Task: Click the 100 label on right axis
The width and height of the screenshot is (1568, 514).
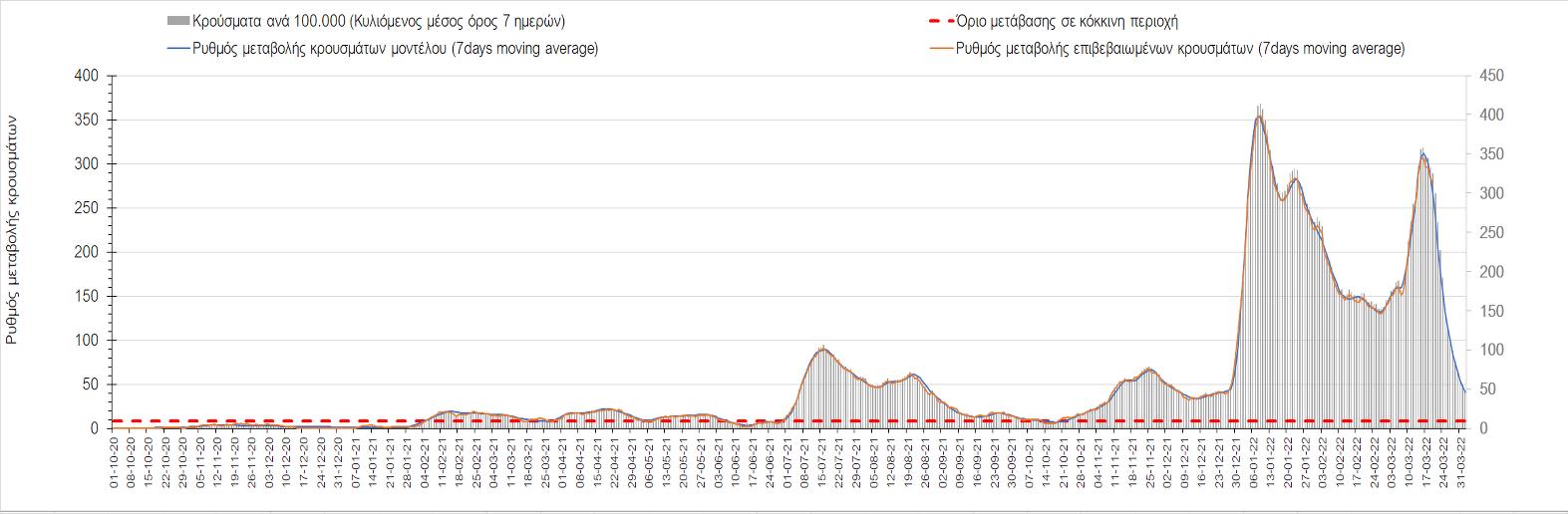Action: 1491,350
